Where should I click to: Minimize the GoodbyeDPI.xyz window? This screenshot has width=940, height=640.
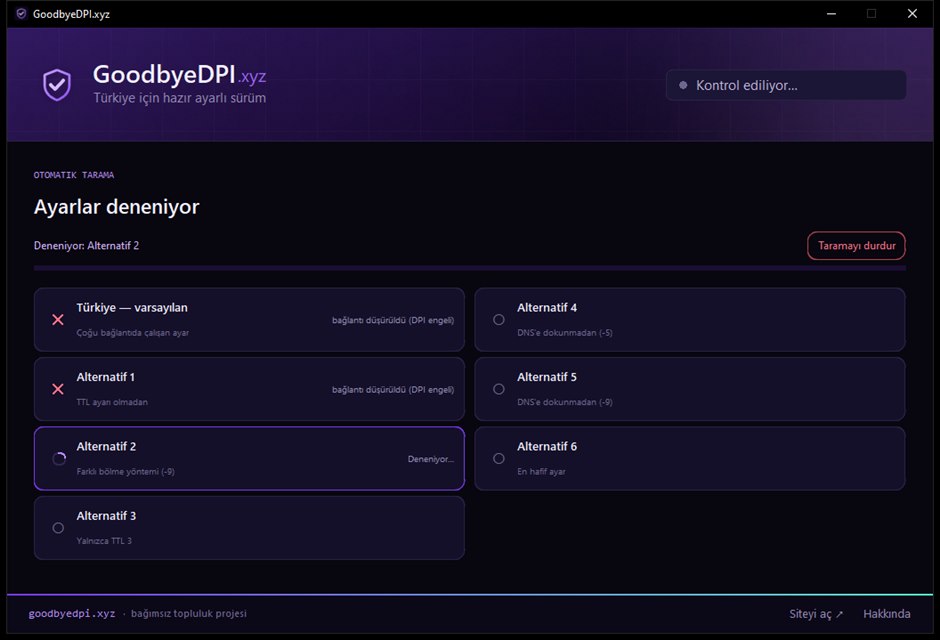click(x=831, y=13)
